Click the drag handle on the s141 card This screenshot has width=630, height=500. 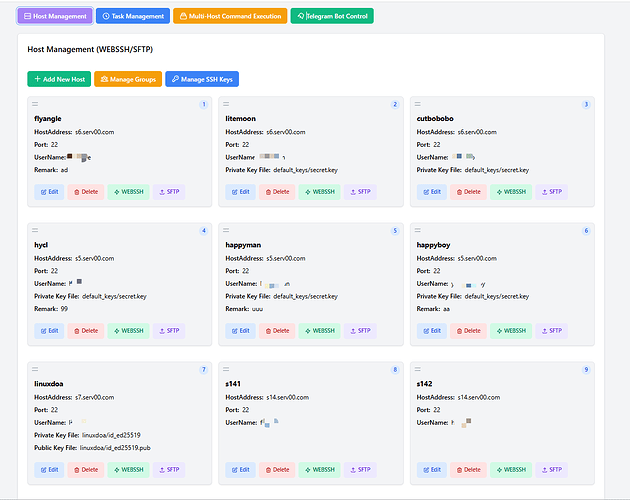[x=226, y=369]
